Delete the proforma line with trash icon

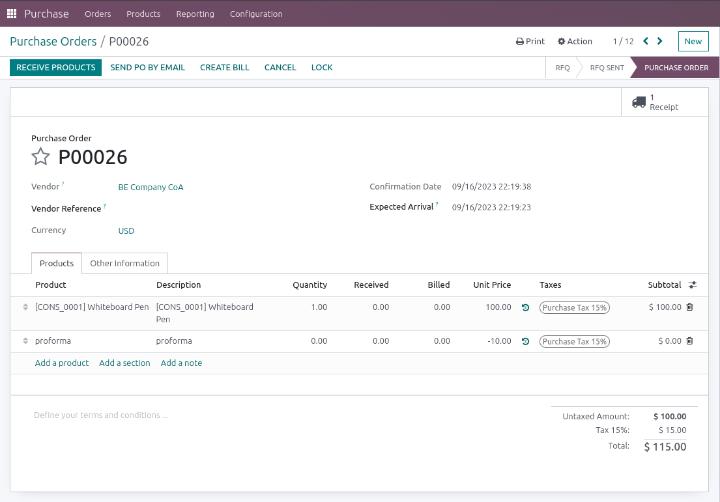click(x=690, y=341)
